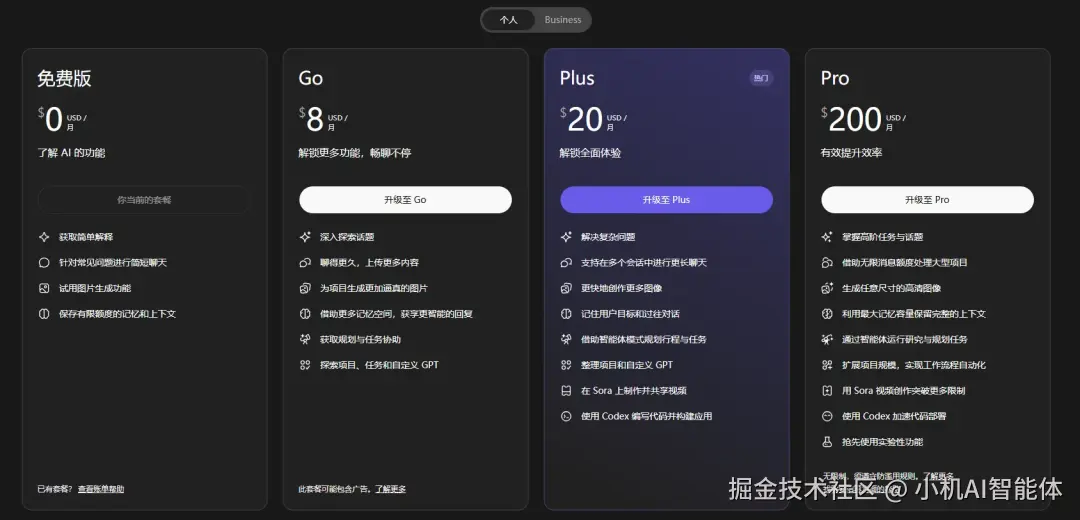This screenshot has width=1080, height=520.
Task: Click chat icon beside 借助无限消息额度处理大型项目
Action: coord(827,262)
